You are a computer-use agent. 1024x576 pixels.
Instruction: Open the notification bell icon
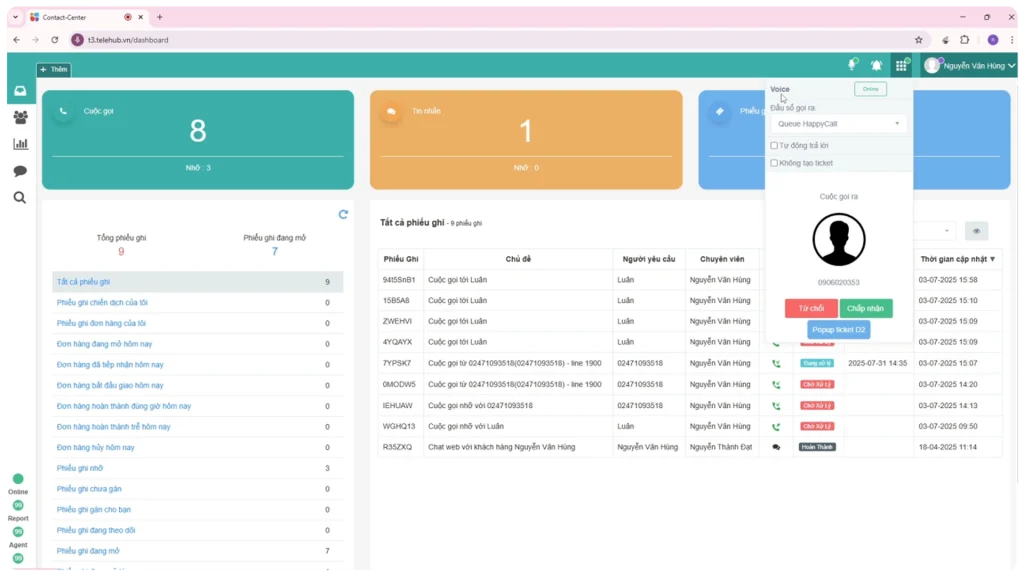point(876,65)
